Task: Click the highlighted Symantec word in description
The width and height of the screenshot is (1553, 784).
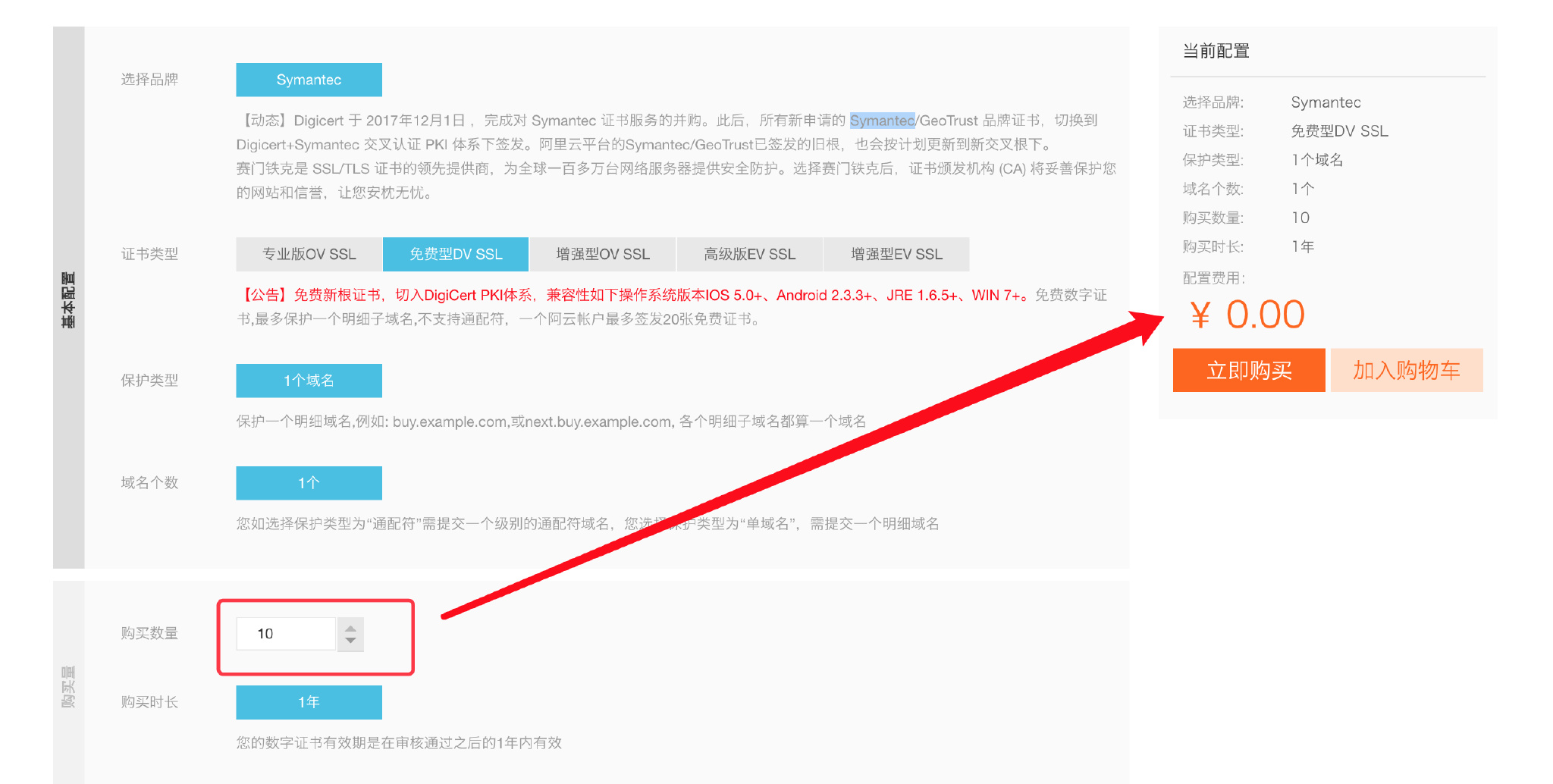Action: (x=882, y=121)
